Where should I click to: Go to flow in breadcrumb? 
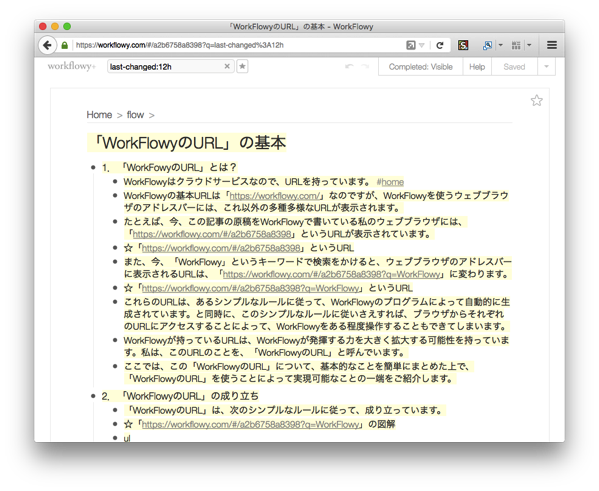135,115
